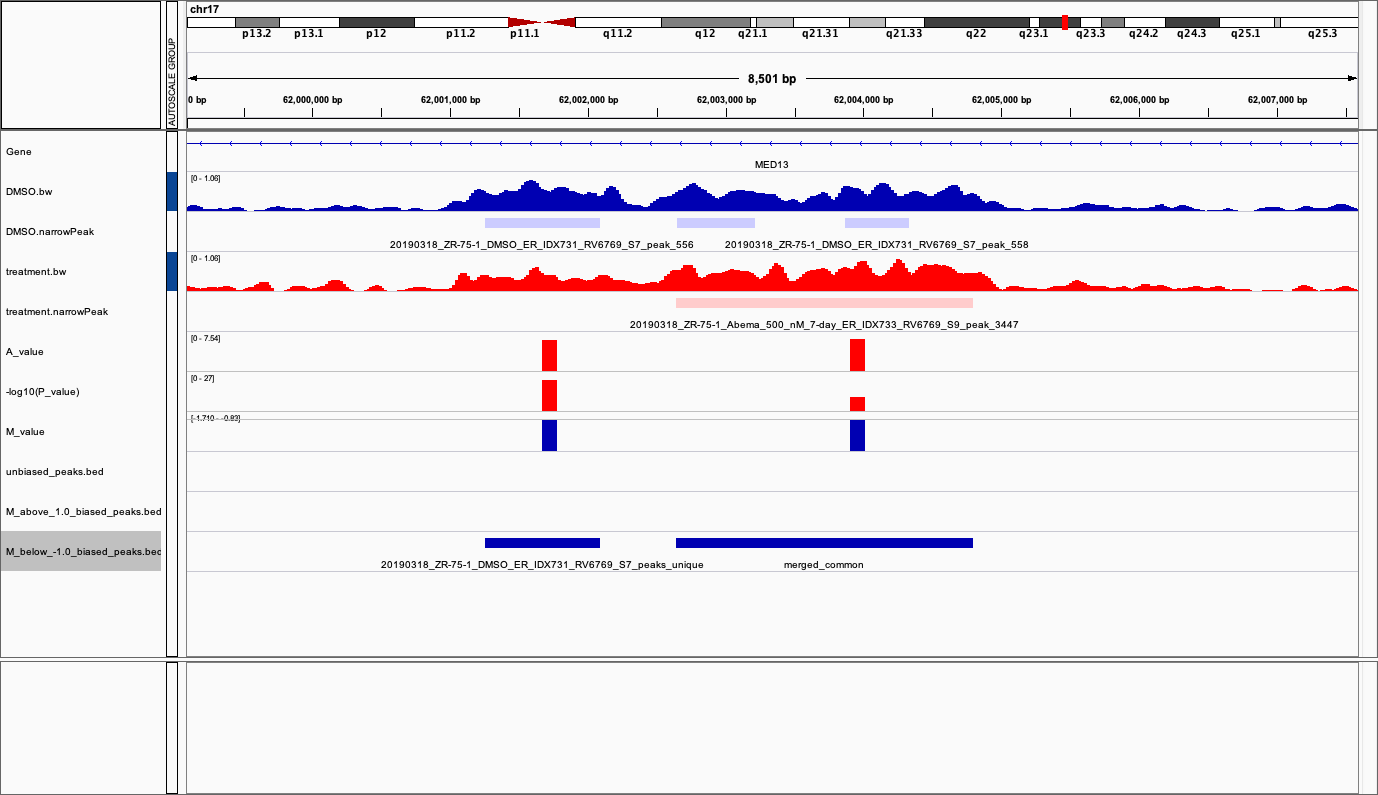Click the q24.3 cytoband
This screenshot has height=795, width=1378.
pos(1192,22)
